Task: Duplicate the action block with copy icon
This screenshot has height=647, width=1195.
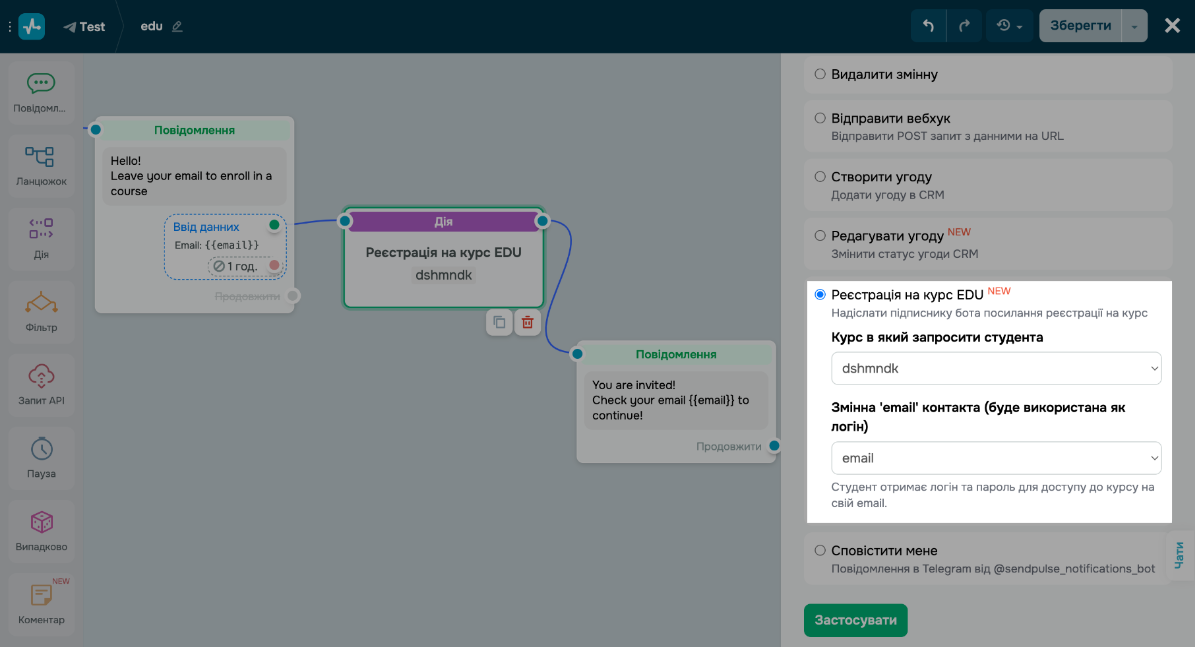Action: point(499,322)
